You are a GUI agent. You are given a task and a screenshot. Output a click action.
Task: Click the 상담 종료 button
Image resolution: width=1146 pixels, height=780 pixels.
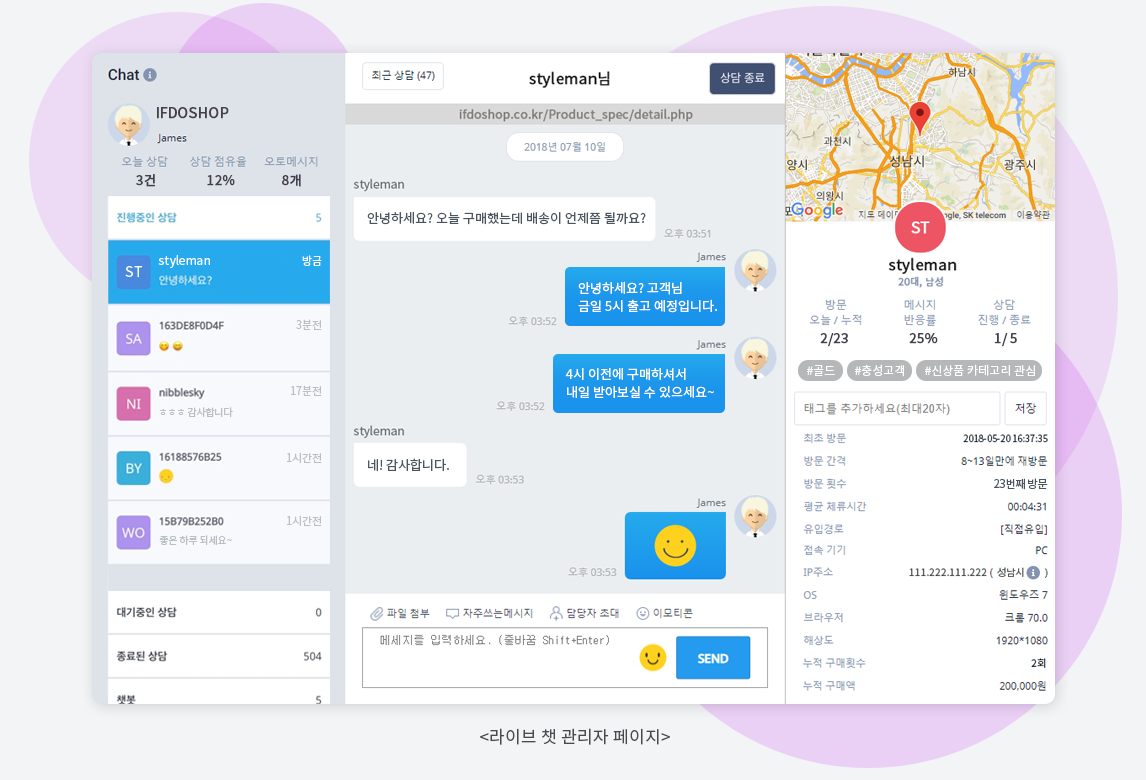coord(742,78)
